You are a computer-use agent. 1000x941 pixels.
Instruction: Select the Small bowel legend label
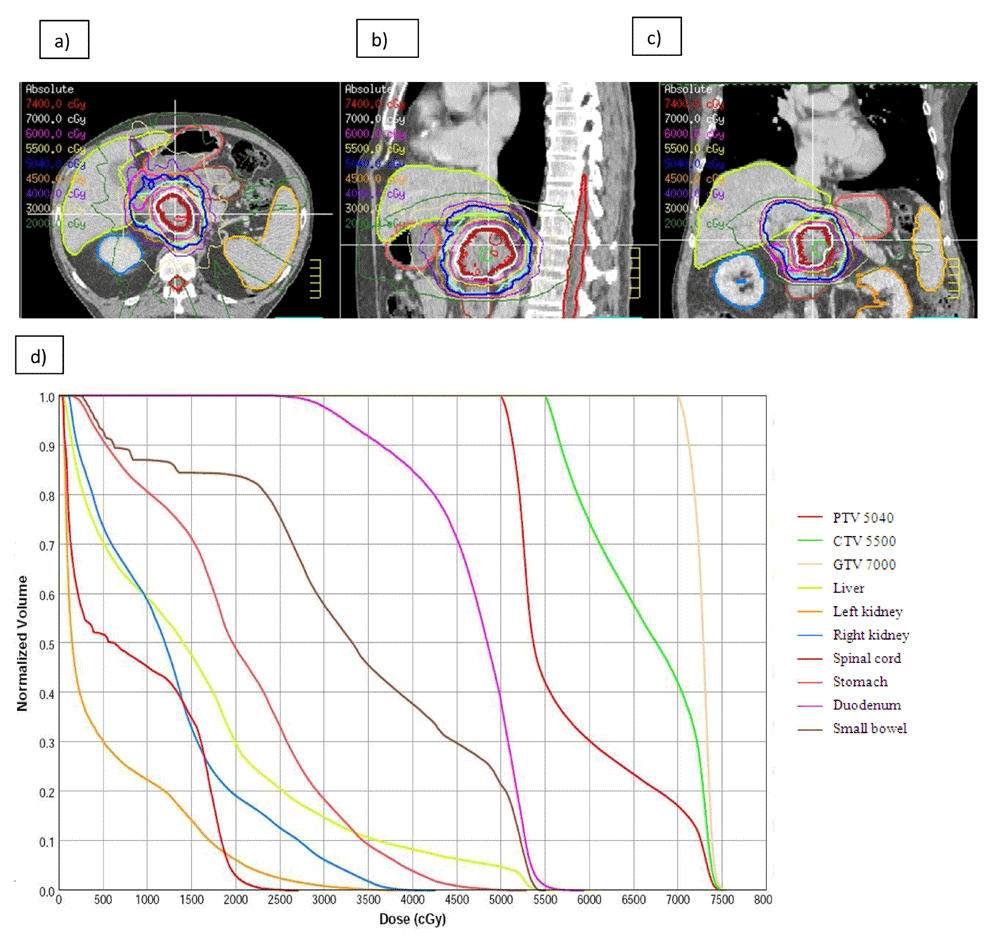point(870,729)
